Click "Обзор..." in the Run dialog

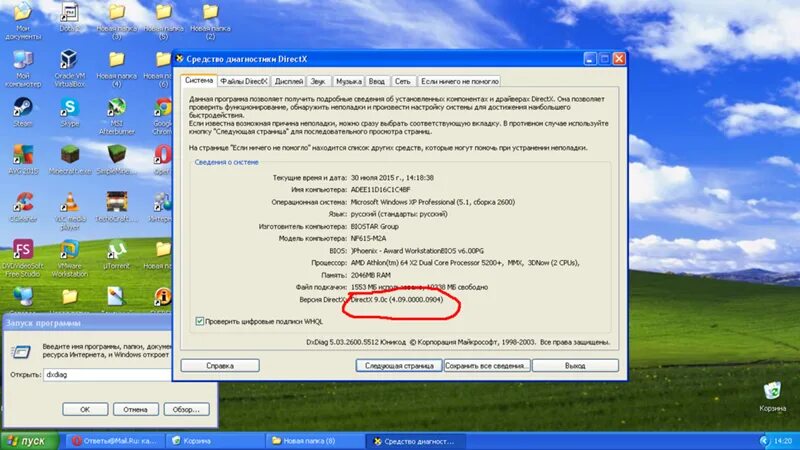[186, 409]
